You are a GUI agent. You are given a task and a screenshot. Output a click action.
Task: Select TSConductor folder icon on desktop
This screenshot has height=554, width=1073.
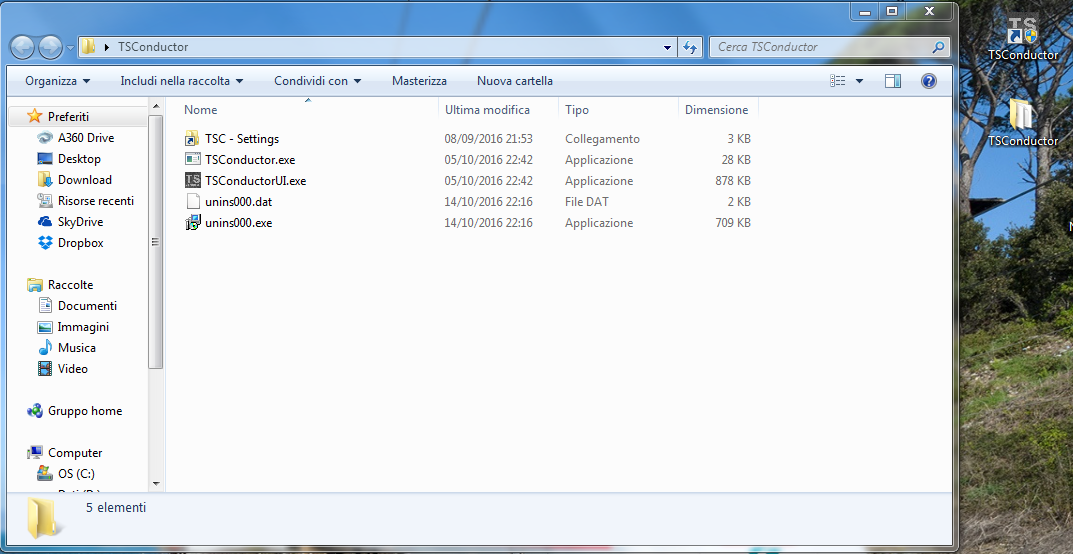point(1022,114)
